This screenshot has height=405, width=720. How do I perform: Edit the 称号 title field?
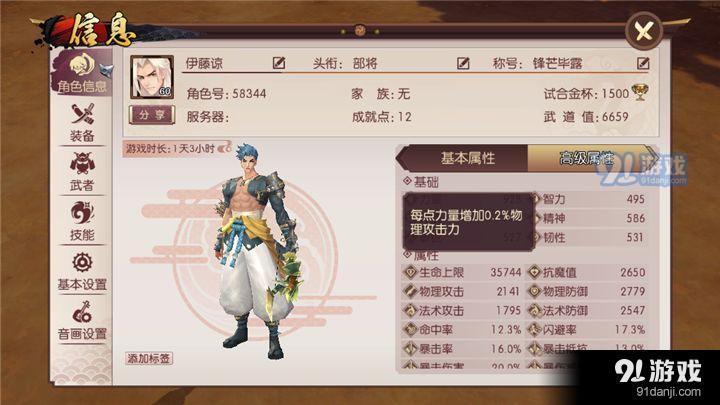point(643,63)
